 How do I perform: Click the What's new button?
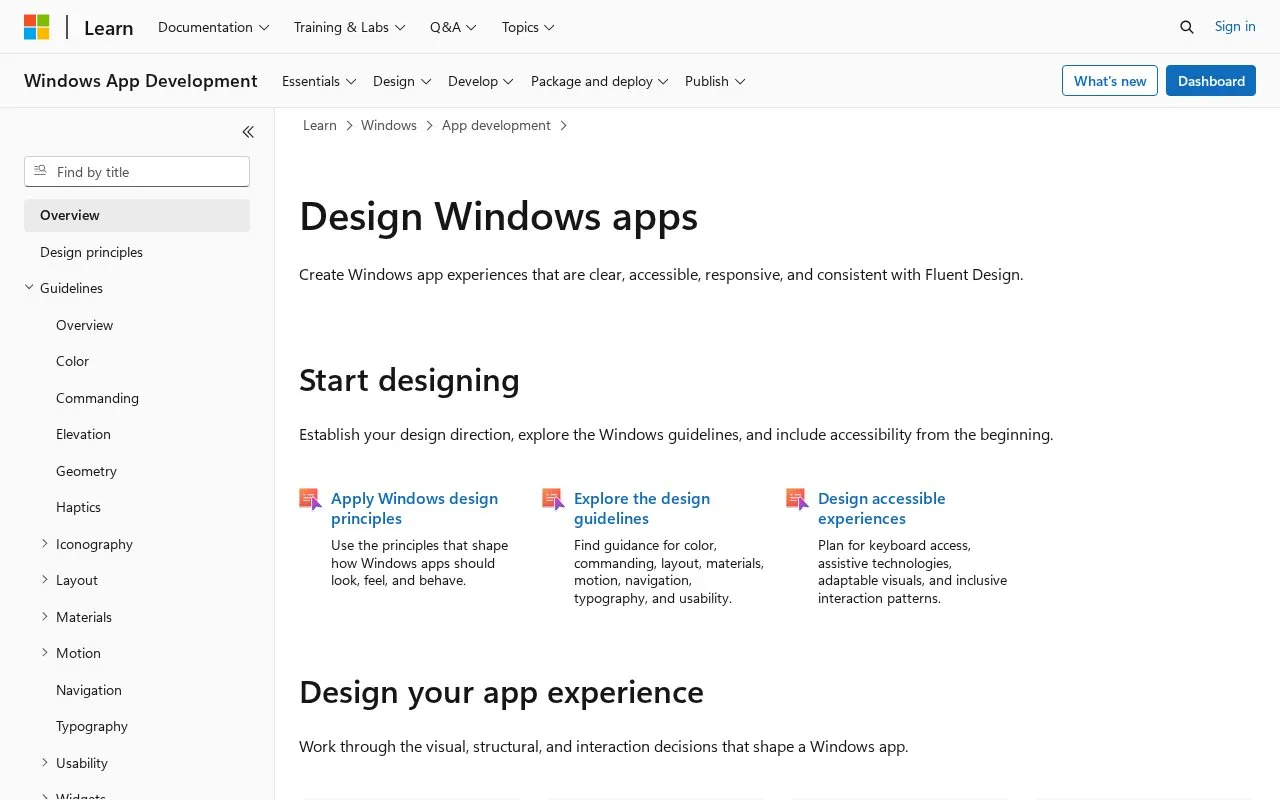[x=1110, y=81]
